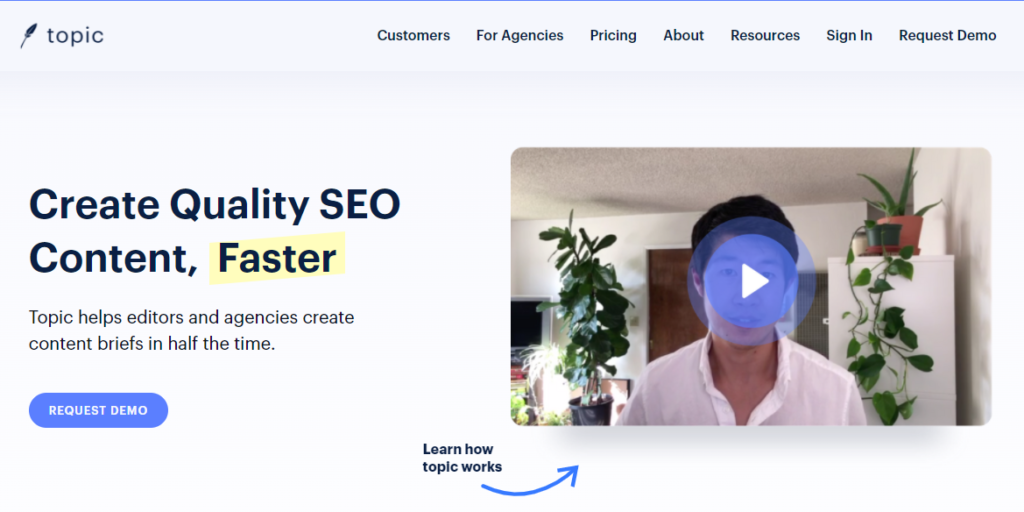Click Sign In link
Viewport: 1024px width, 512px height.
(849, 35)
